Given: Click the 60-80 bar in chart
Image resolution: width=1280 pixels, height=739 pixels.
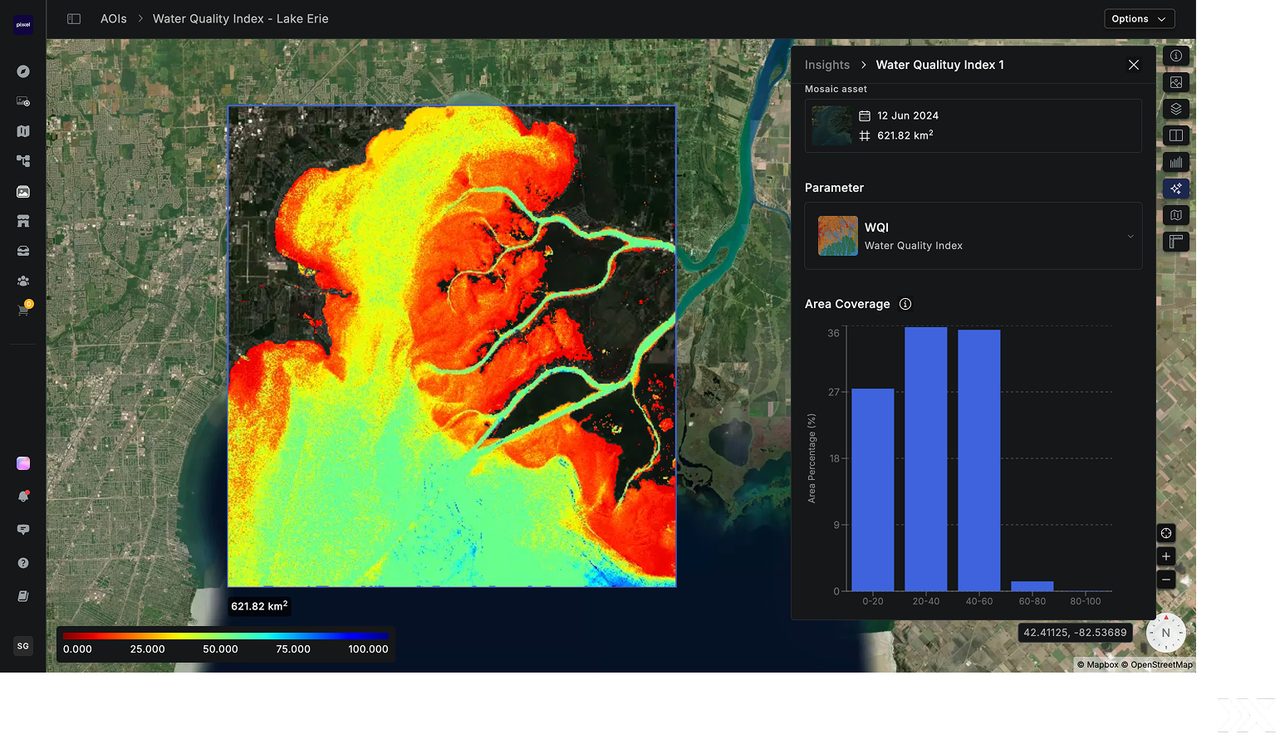Looking at the screenshot, I should [1032, 586].
